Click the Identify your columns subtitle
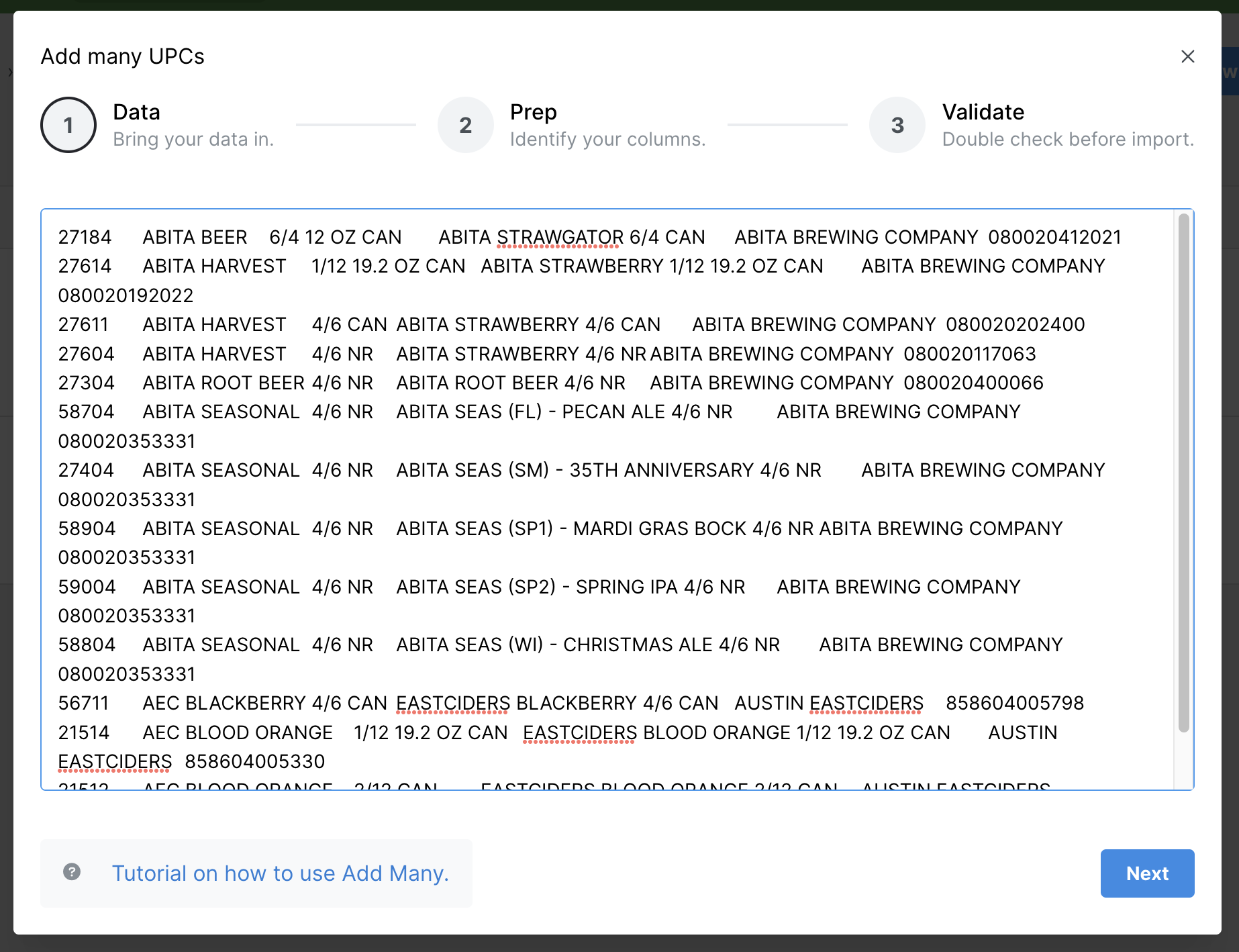Image resolution: width=1239 pixels, height=952 pixels. point(608,139)
